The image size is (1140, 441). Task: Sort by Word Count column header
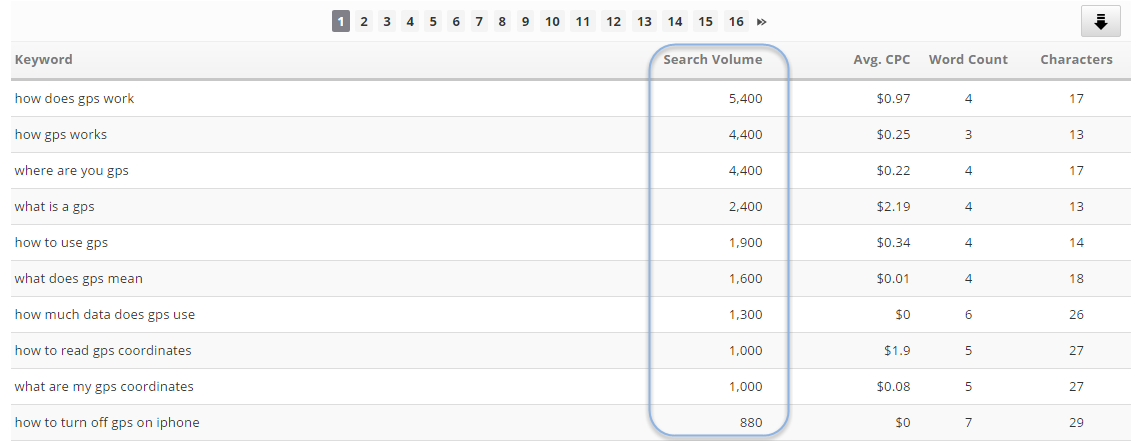[968, 59]
